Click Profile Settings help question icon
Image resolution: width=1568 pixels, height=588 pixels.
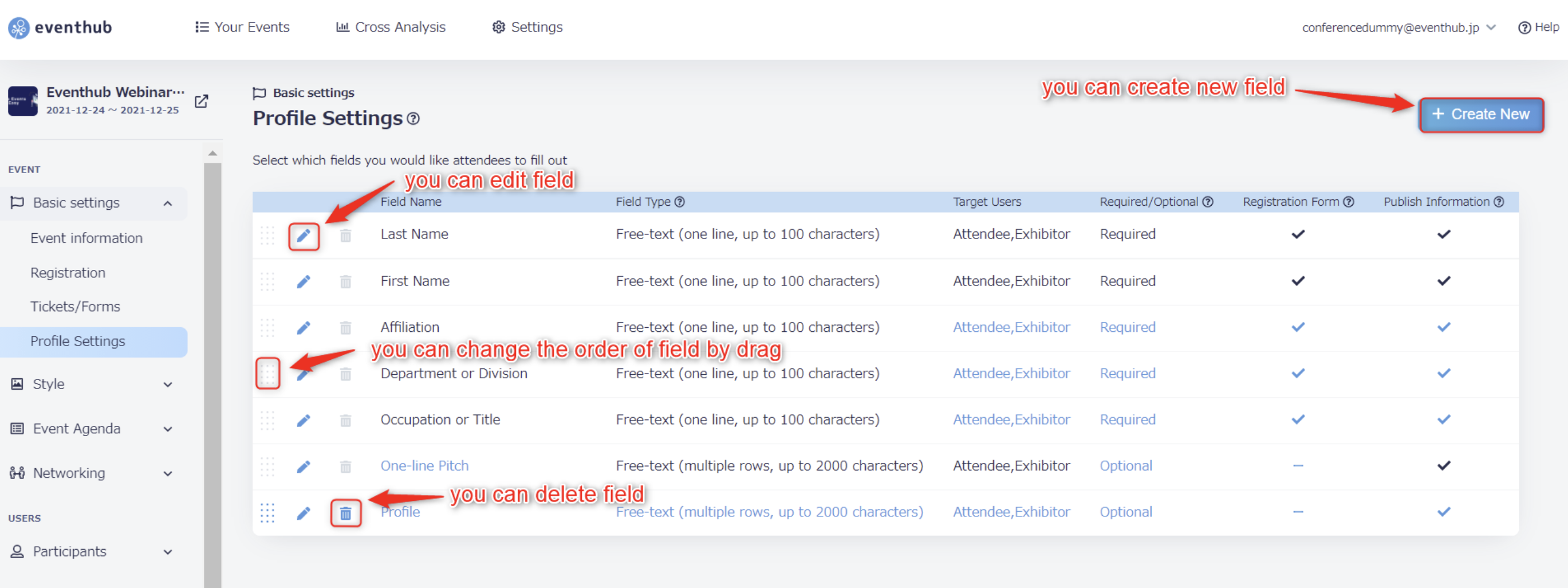[413, 118]
